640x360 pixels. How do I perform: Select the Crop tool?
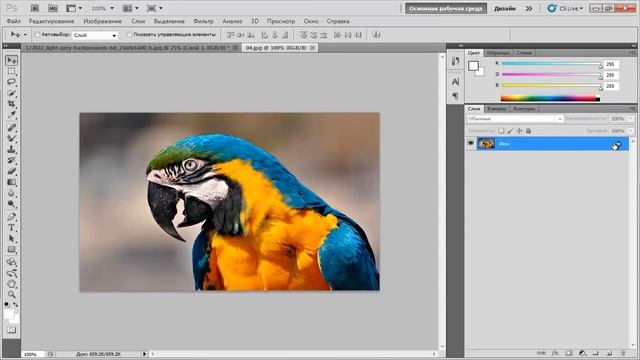click(11, 104)
